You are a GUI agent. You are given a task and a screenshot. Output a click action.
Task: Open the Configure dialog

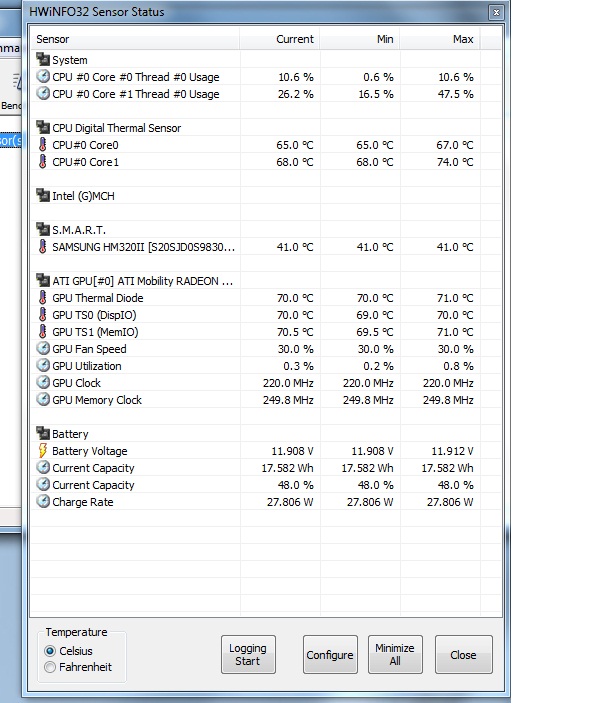point(330,655)
